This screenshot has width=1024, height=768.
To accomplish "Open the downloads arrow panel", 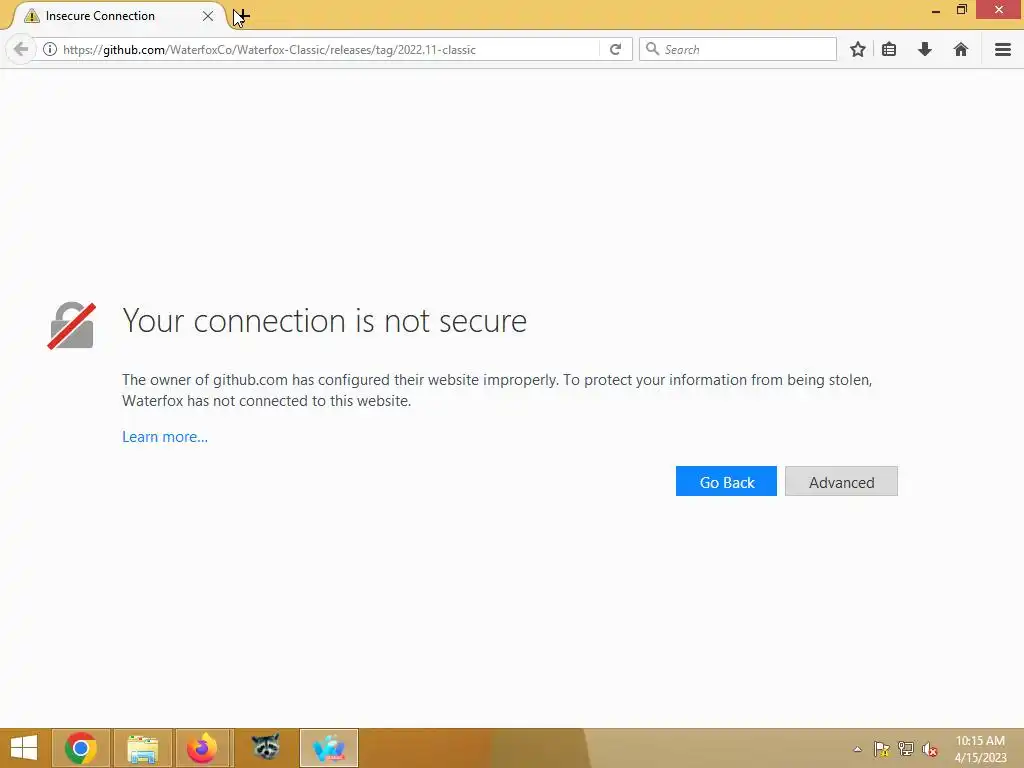I will click(x=925, y=50).
